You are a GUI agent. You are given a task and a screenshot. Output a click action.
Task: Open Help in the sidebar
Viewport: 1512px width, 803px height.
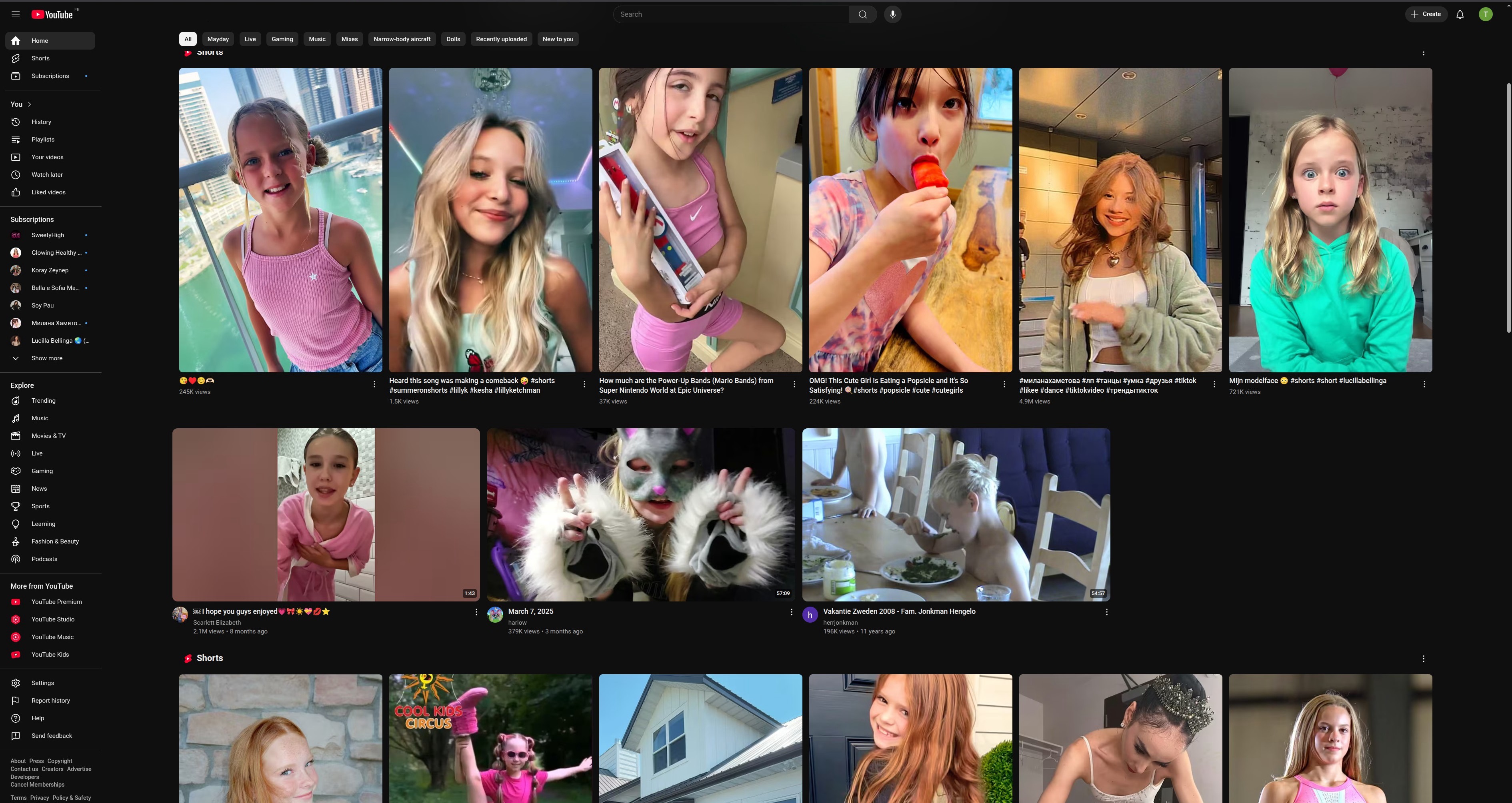pos(50,718)
